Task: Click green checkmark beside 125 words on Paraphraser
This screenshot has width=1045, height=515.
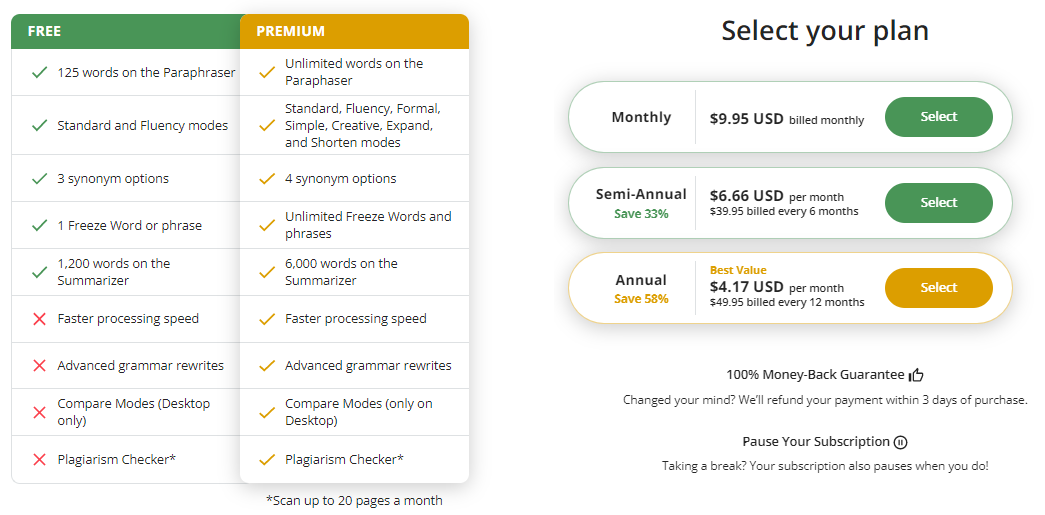Action: [40, 72]
